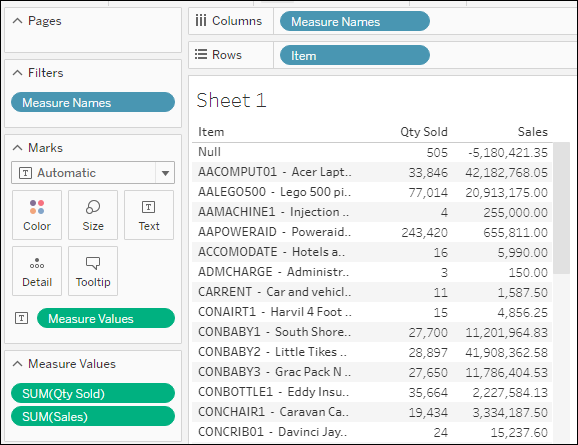Select the Measure Names filter pill

pos(93,102)
